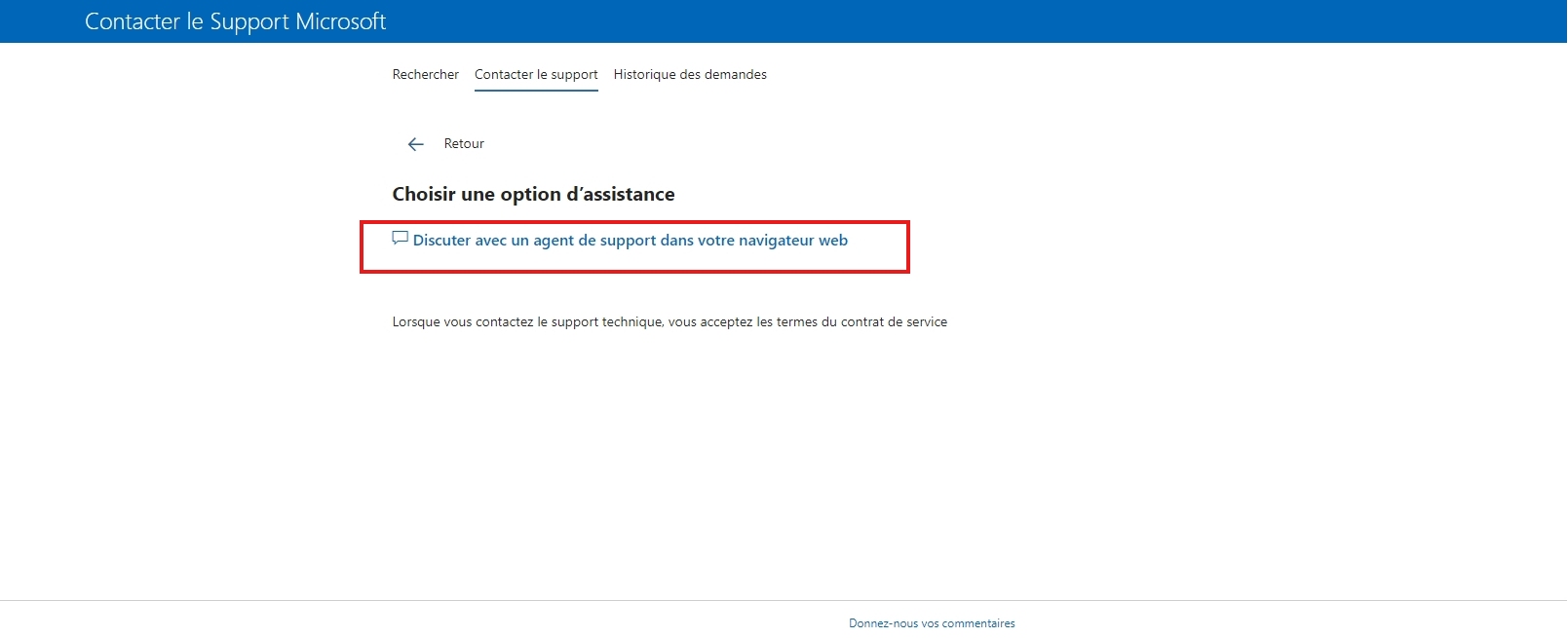Click the Donnez-nous vos commentaires link

pyautogui.click(x=932, y=623)
